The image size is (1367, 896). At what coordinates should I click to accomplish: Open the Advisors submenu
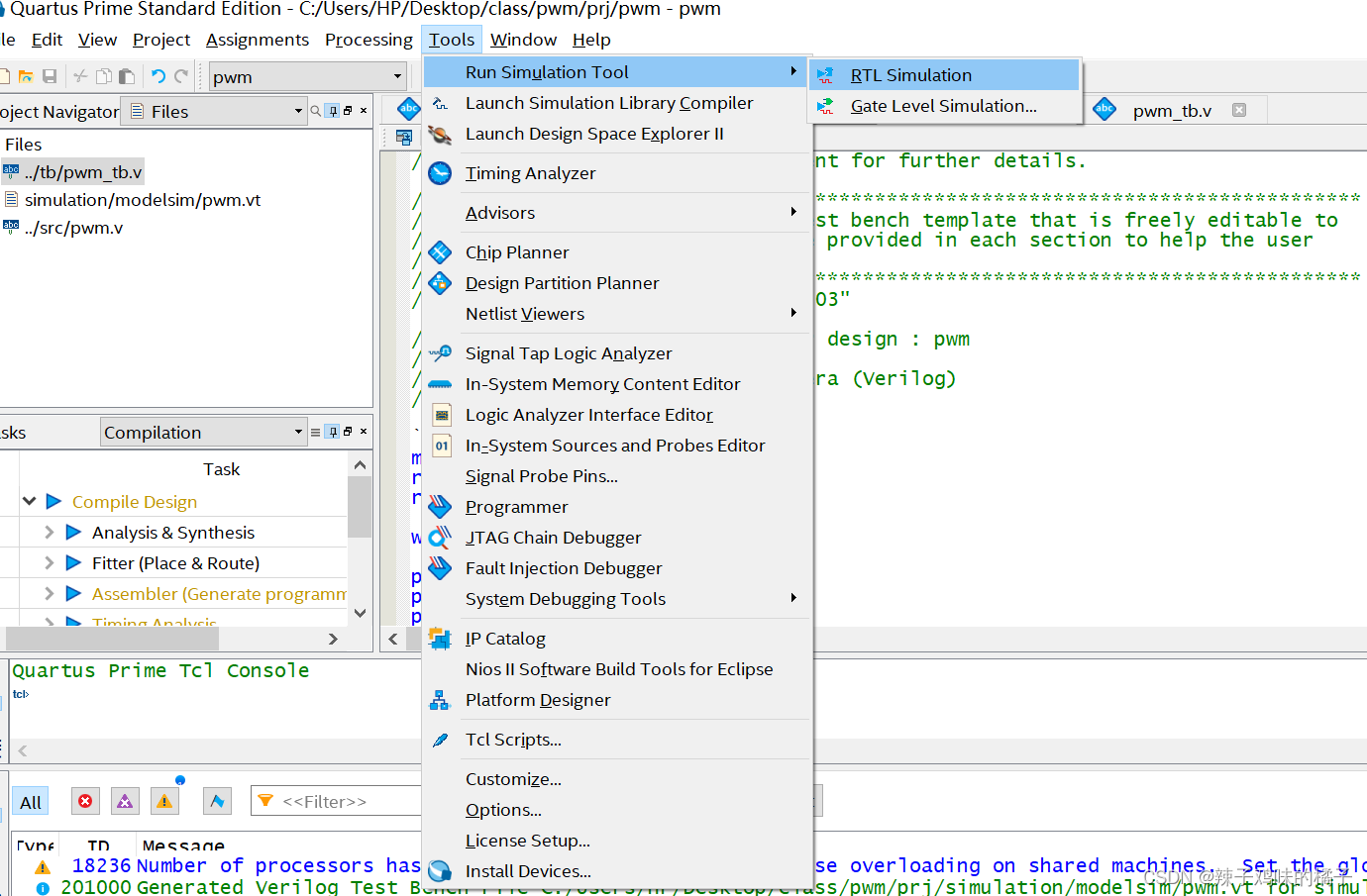(x=618, y=213)
